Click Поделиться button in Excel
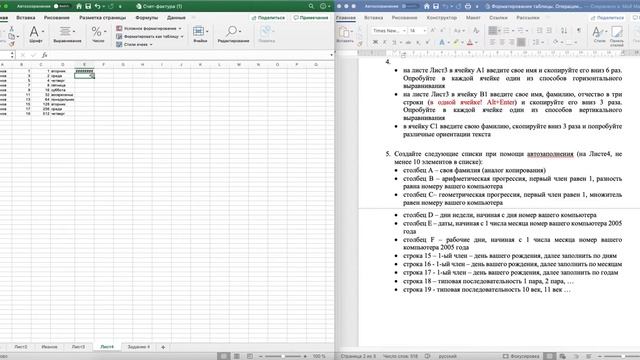Image resolution: width=640 pixels, height=360 pixels. [x=268, y=18]
